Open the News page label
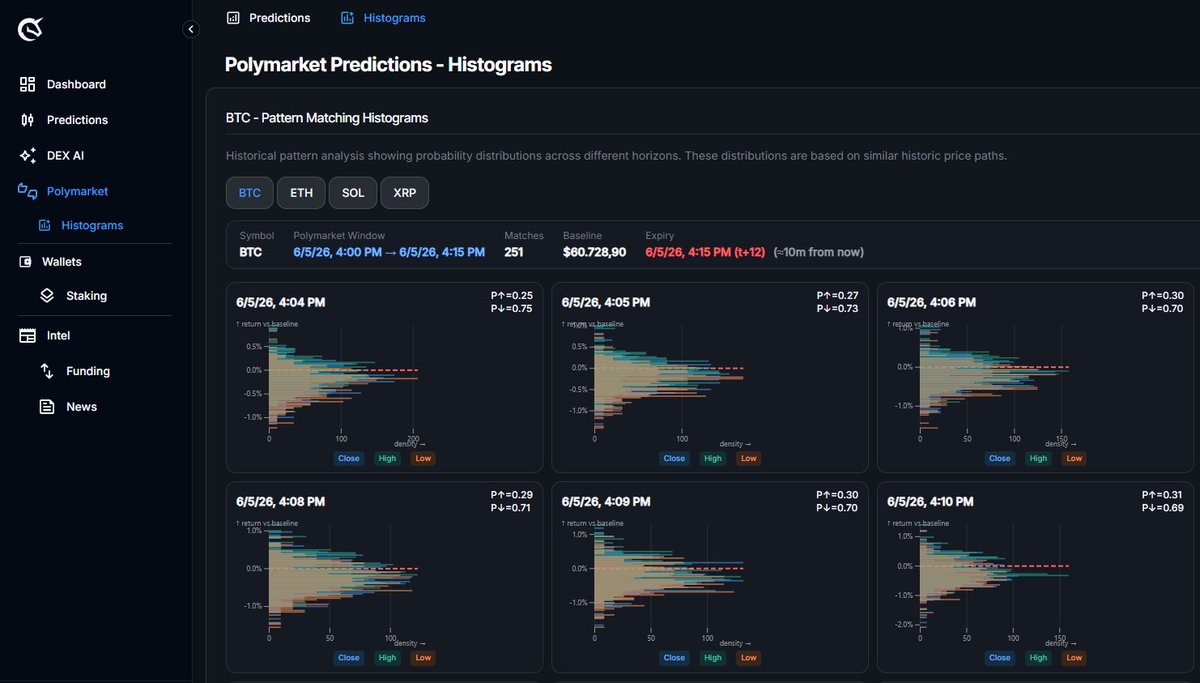Screen dimensions: 1200x683 pos(82,407)
